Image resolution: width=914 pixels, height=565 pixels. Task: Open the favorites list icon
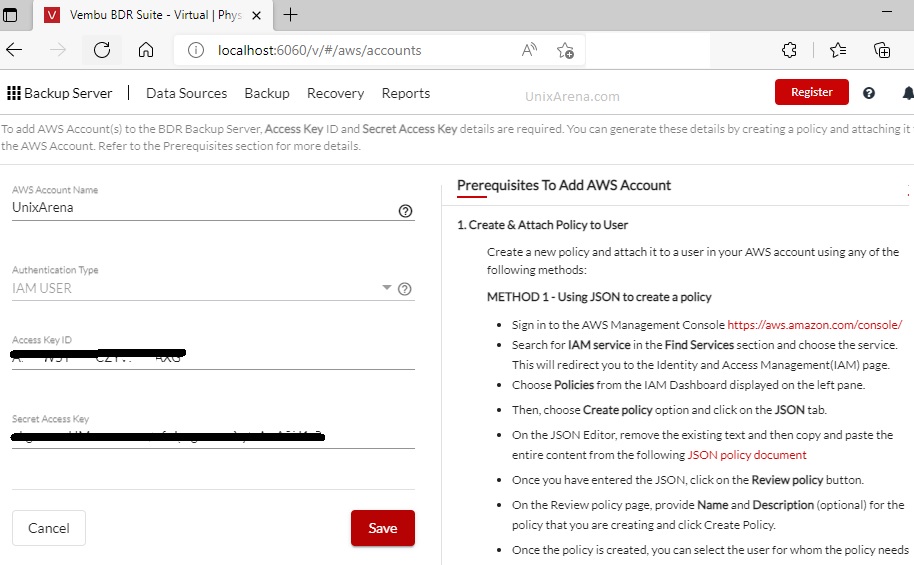(x=838, y=50)
